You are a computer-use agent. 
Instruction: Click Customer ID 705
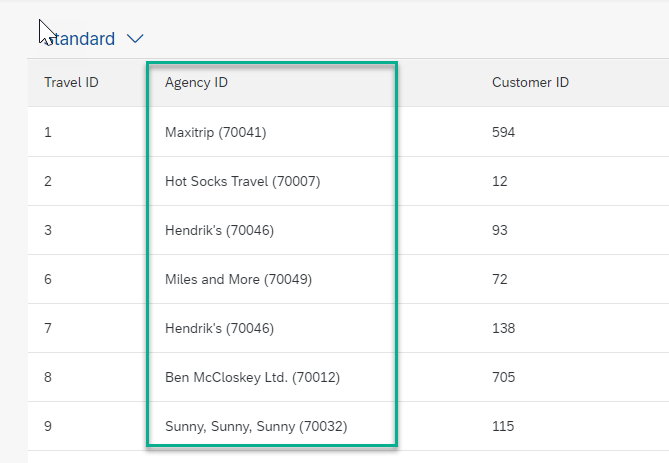coord(503,377)
